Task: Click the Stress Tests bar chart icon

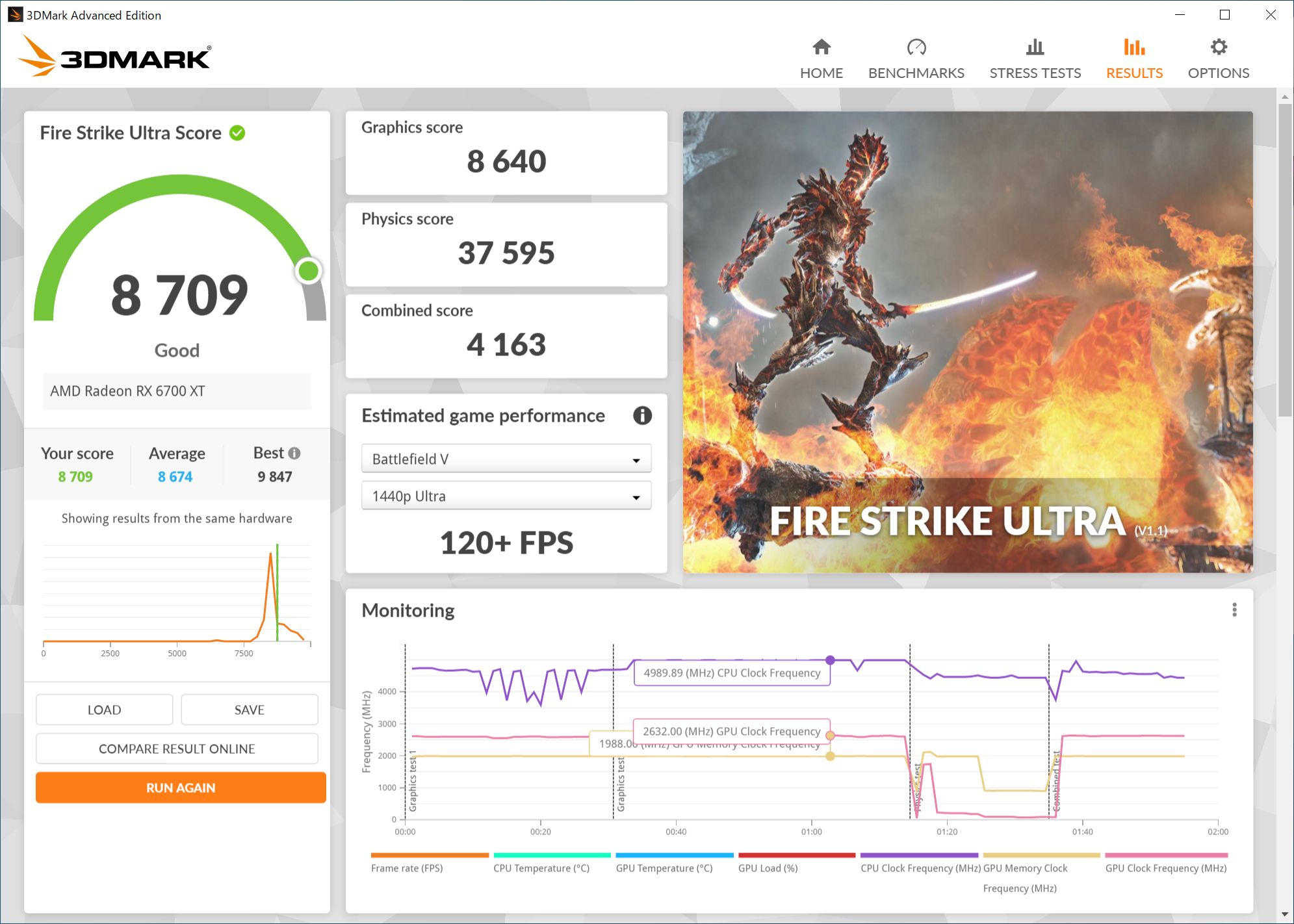Action: [1035, 47]
